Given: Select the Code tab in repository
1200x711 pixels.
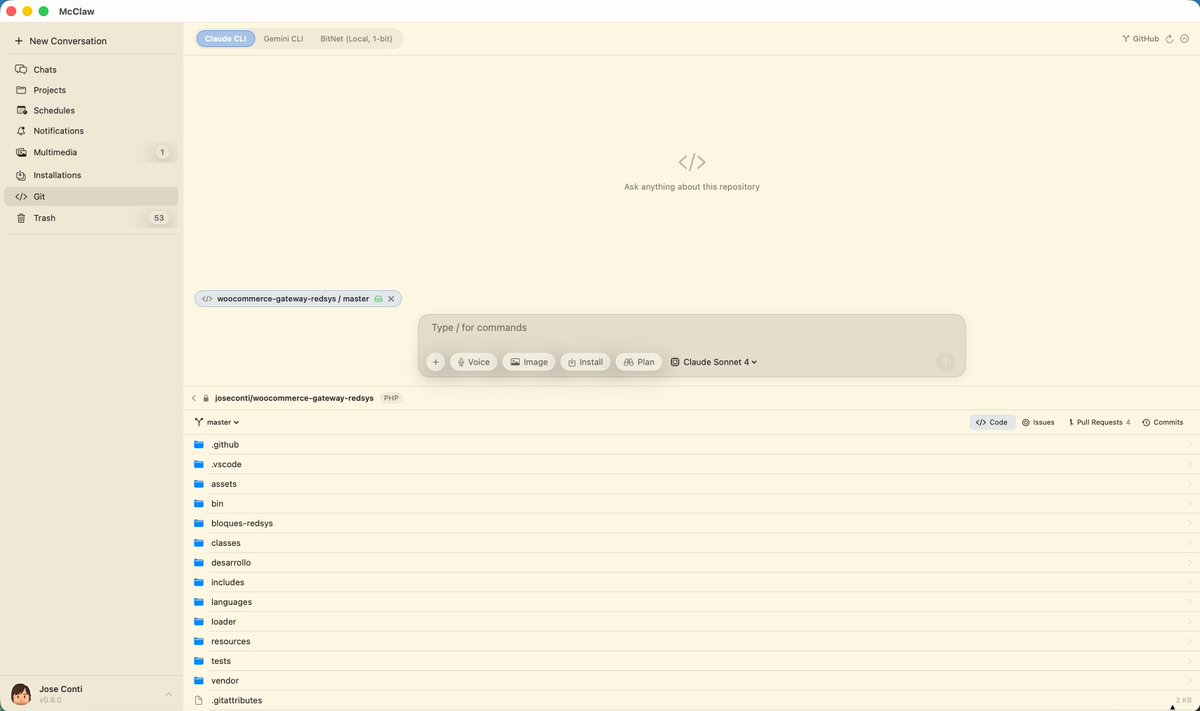Looking at the screenshot, I should [x=992, y=423].
